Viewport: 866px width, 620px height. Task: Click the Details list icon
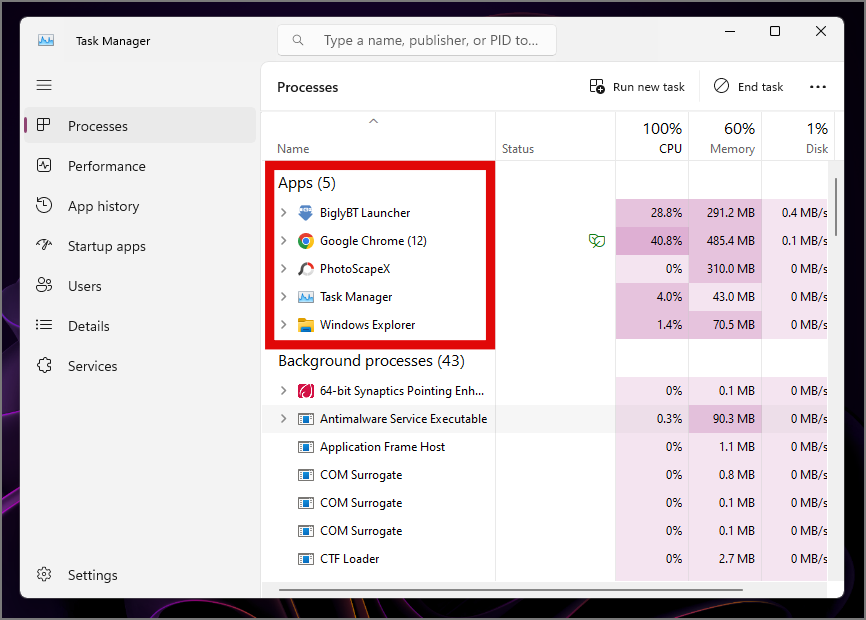pyautogui.click(x=44, y=325)
